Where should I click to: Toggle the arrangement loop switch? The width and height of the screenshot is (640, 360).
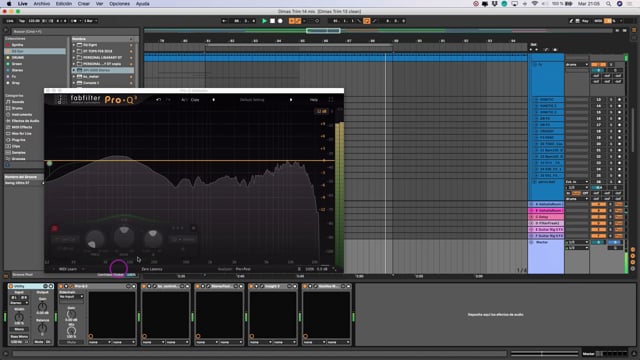[367, 21]
